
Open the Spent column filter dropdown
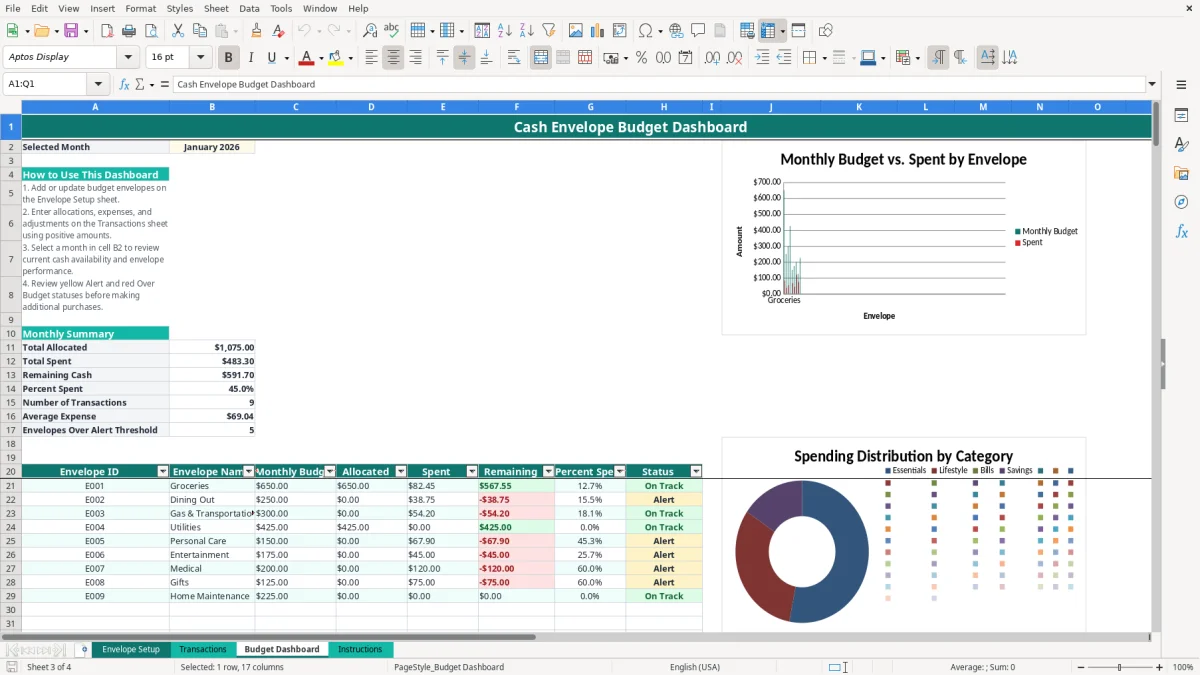coord(472,471)
